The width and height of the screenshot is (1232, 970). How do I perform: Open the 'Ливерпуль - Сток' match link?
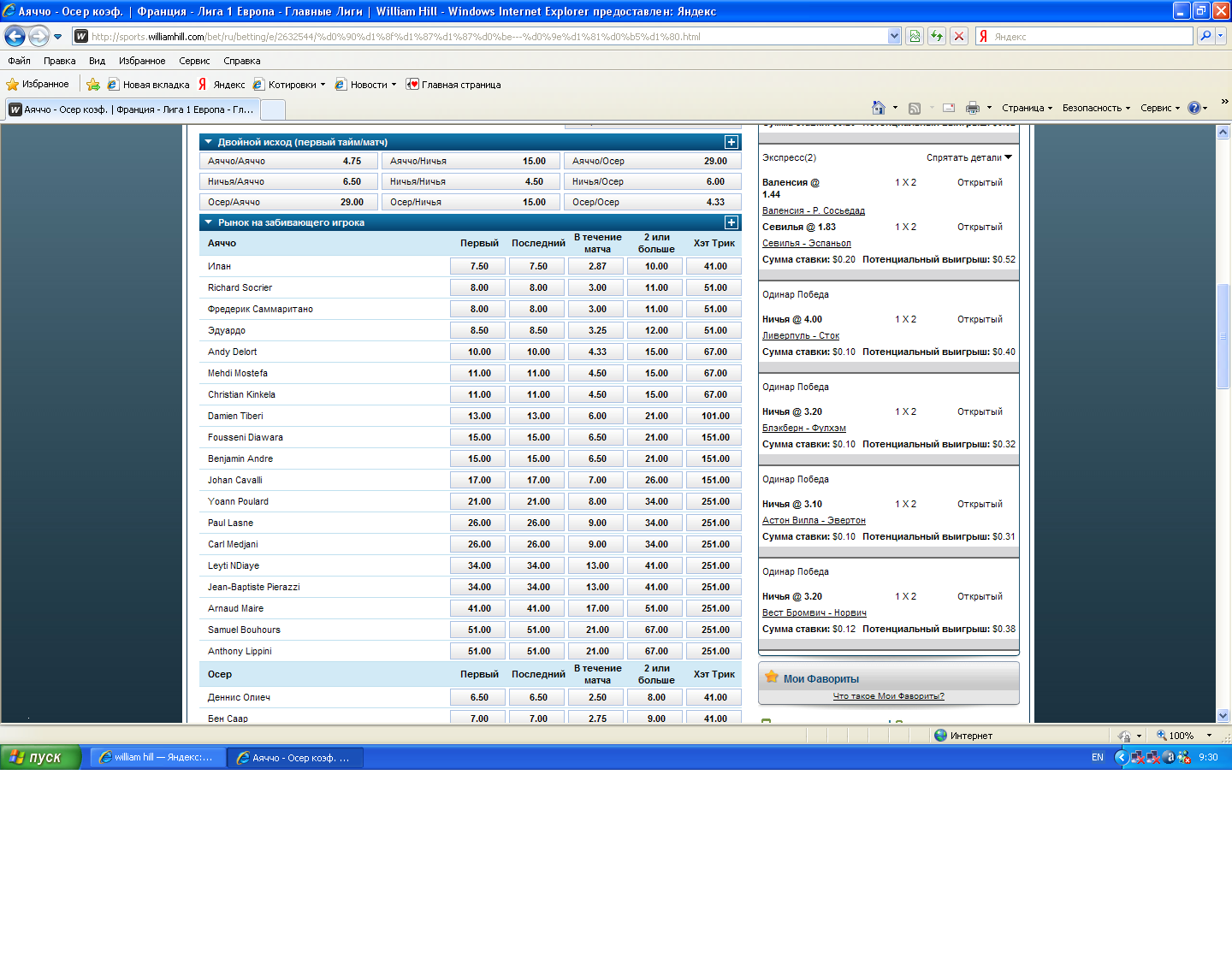(801, 335)
